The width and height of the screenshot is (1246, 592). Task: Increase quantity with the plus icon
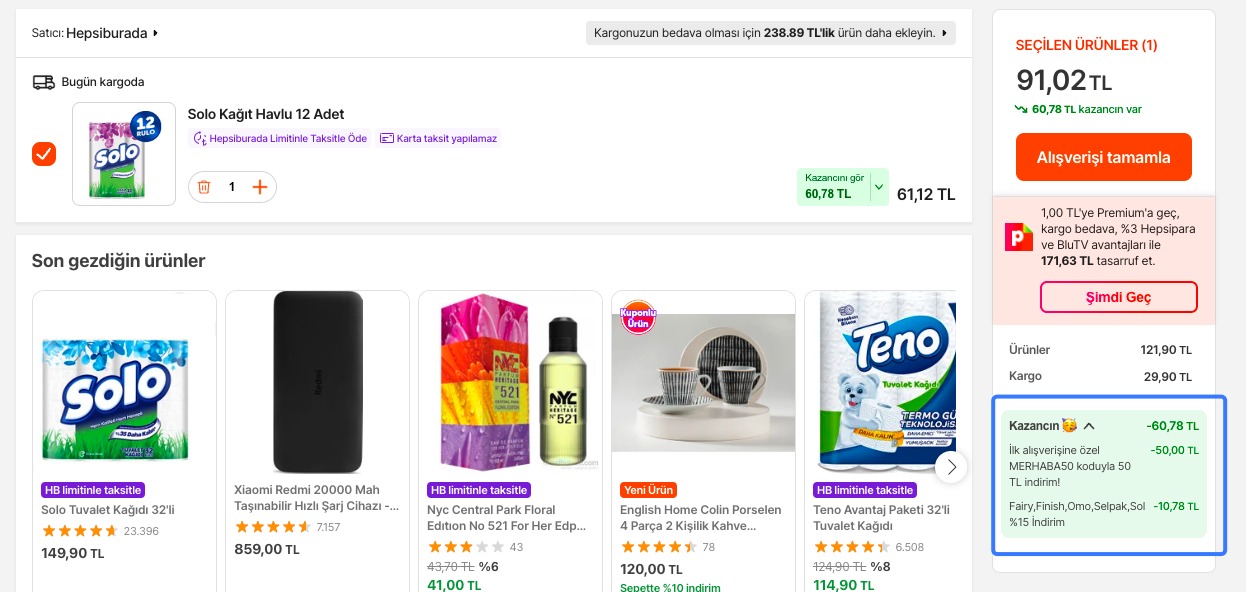(260, 187)
